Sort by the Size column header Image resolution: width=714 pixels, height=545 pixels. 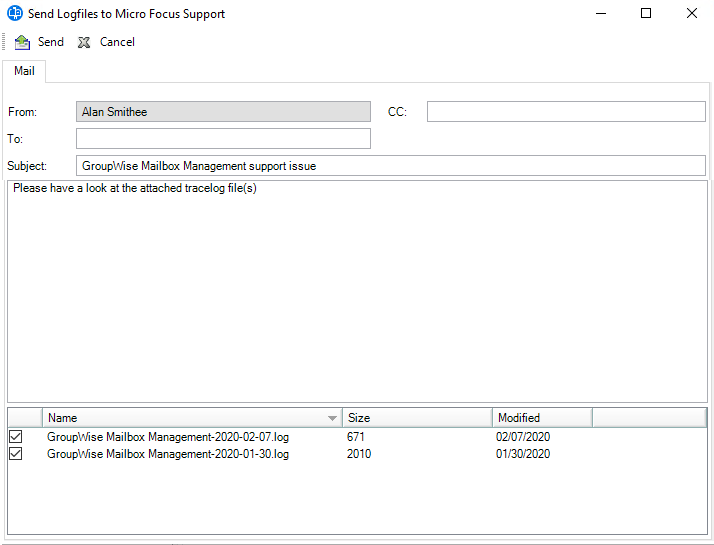tap(417, 418)
